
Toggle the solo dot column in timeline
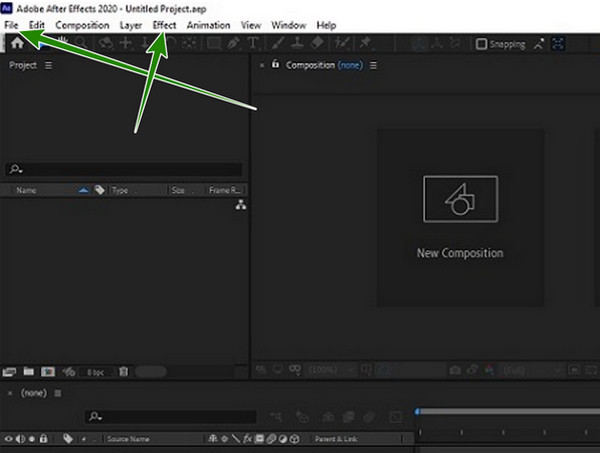click(x=32, y=439)
